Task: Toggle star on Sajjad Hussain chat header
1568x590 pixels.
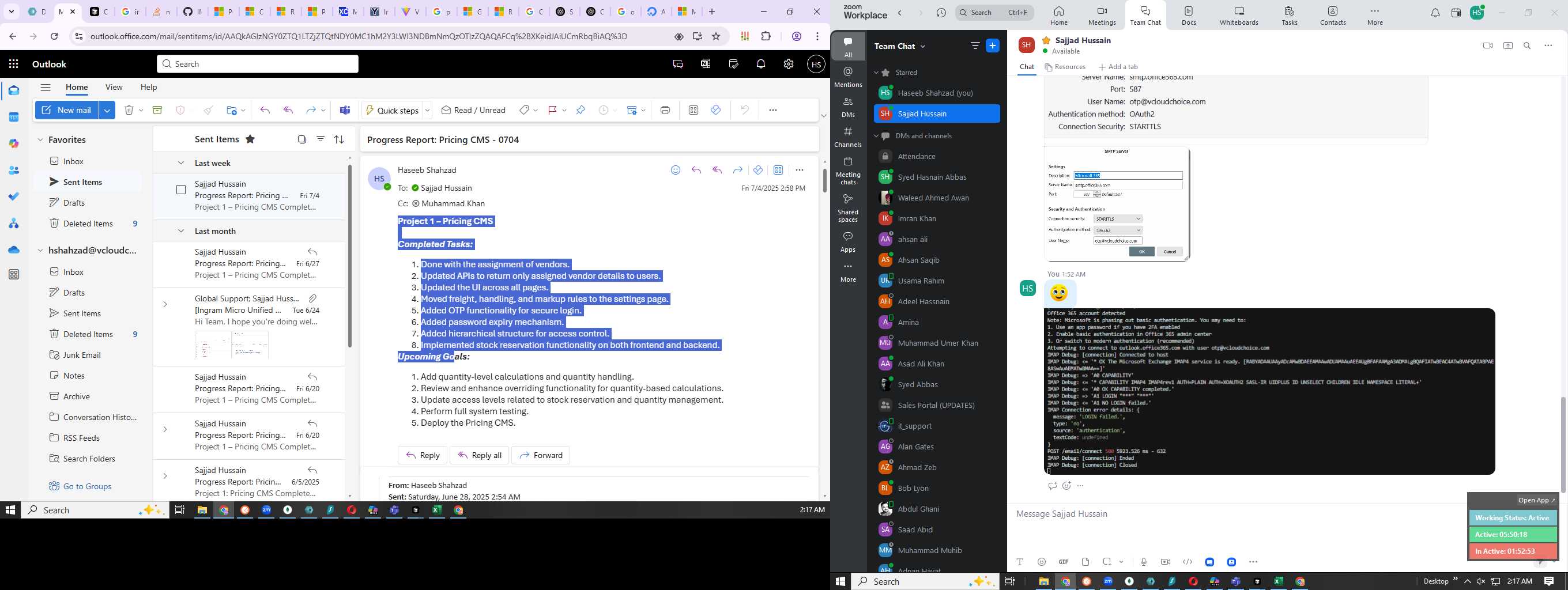Action: click(x=1046, y=40)
